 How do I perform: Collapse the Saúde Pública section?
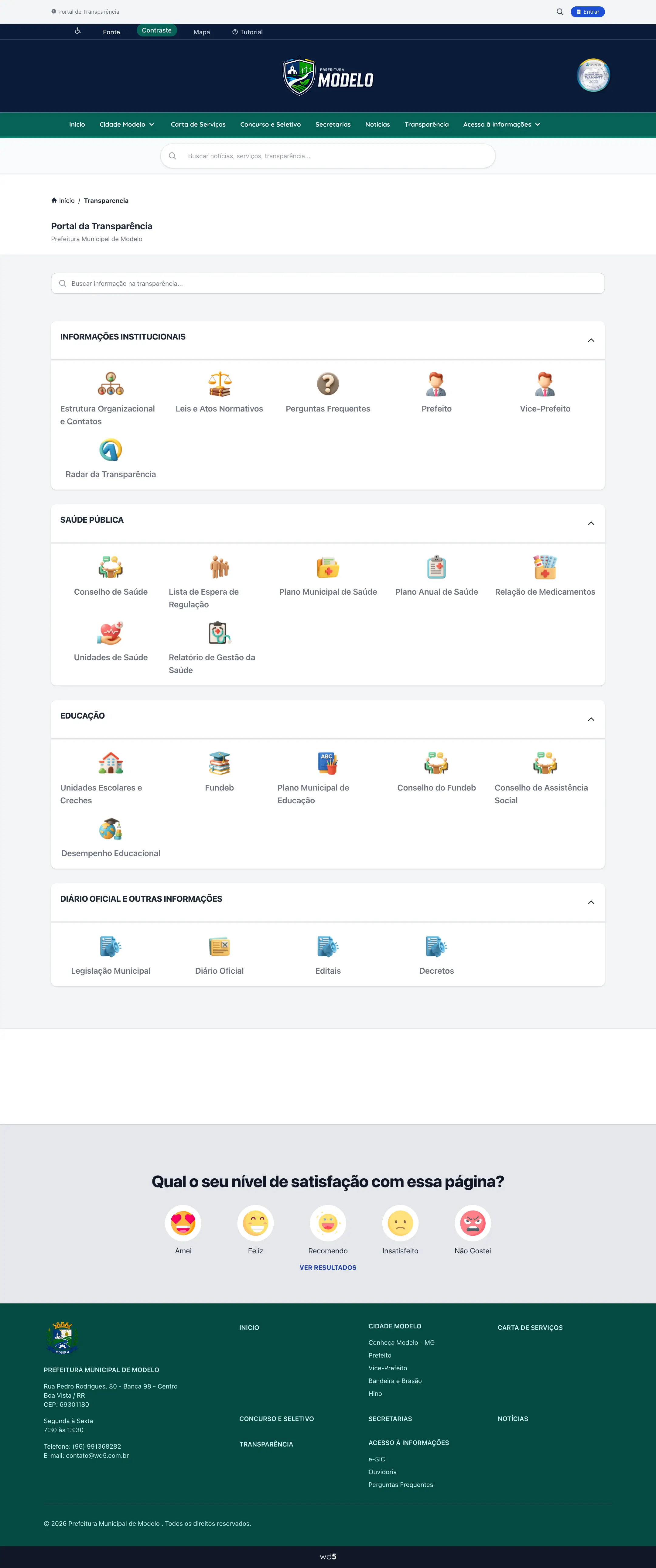click(591, 524)
